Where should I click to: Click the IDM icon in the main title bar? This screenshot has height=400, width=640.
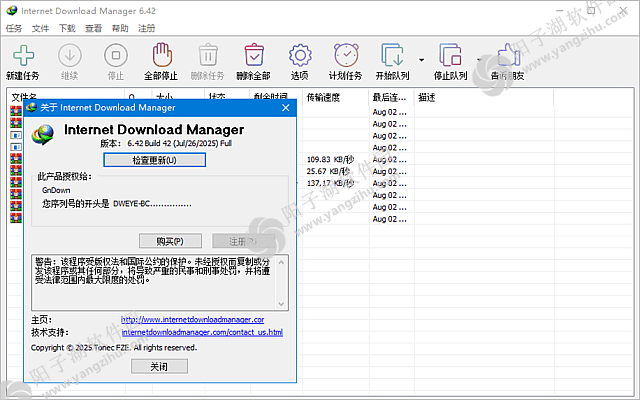point(11,10)
